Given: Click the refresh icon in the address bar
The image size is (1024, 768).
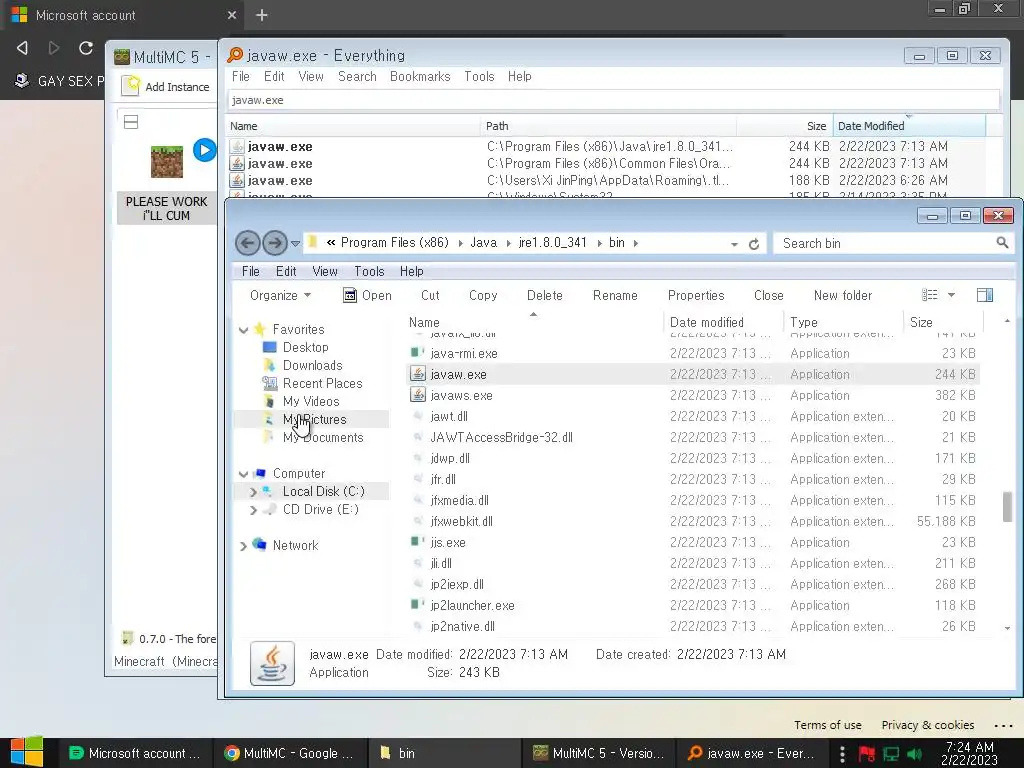Looking at the screenshot, I should click(754, 244).
